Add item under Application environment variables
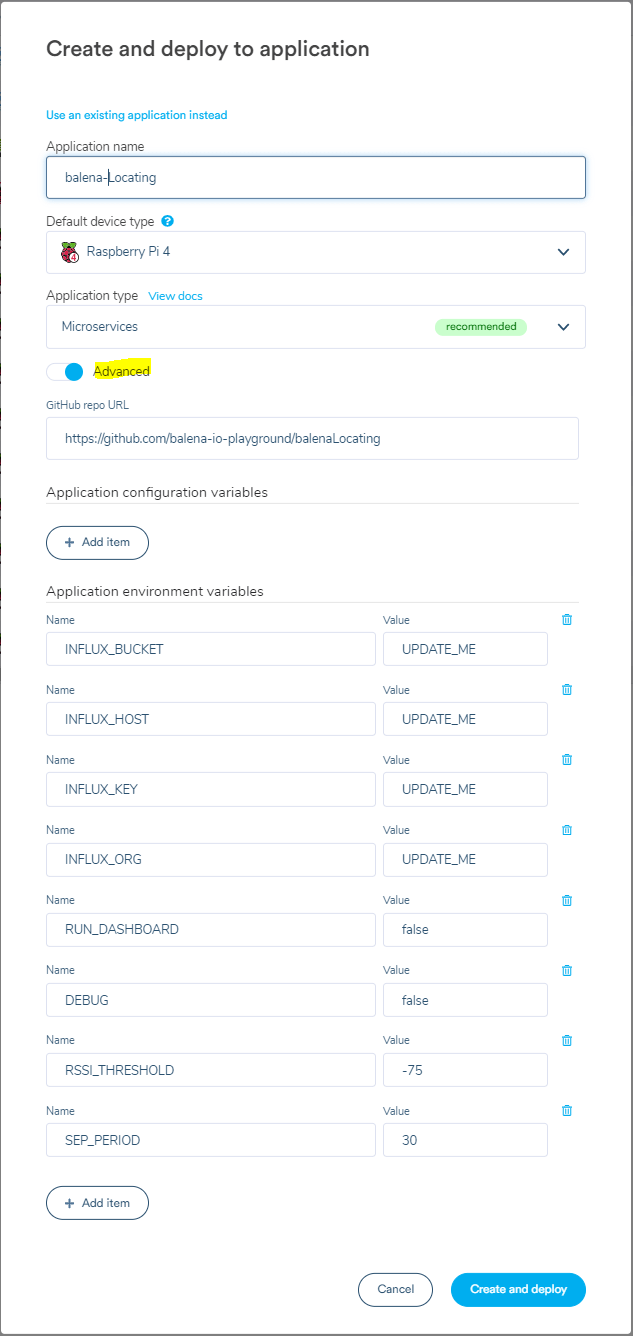The height and width of the screenshot is (1336, 633). [x=97, y=1203]
